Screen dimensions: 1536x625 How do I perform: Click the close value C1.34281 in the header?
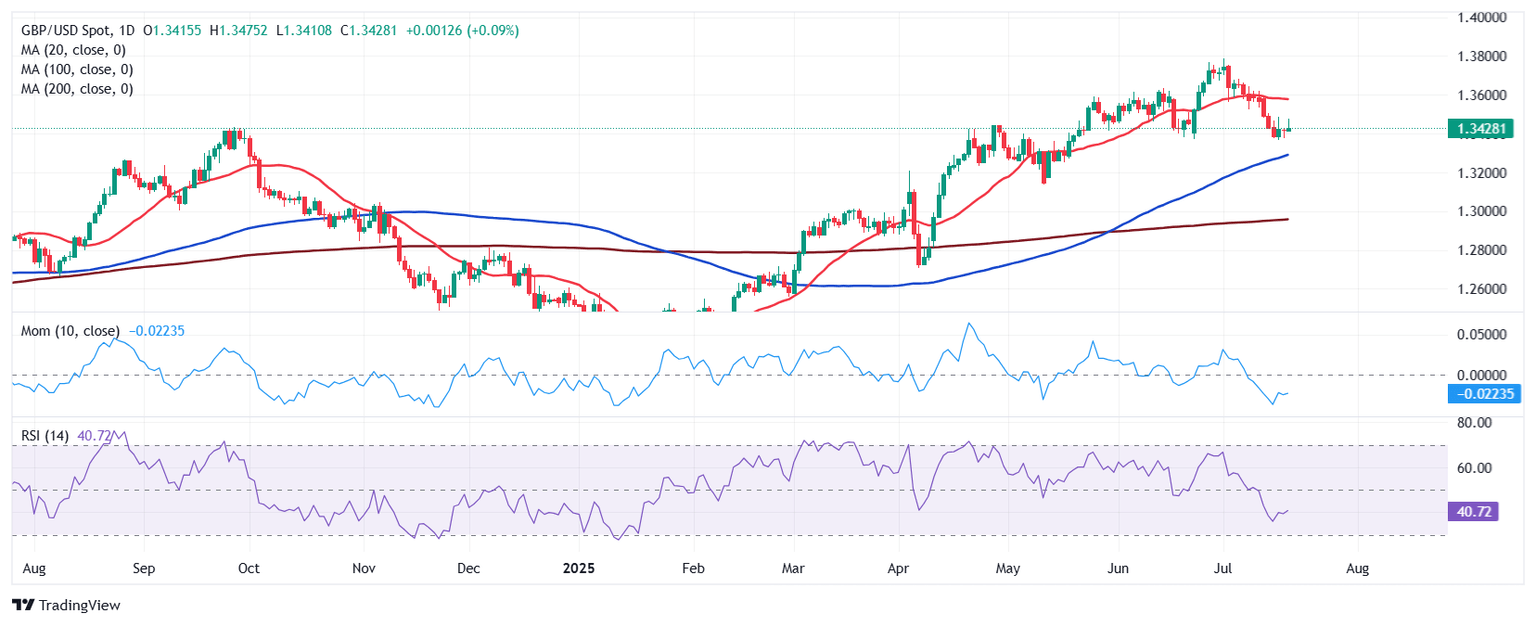click(369, 31)
